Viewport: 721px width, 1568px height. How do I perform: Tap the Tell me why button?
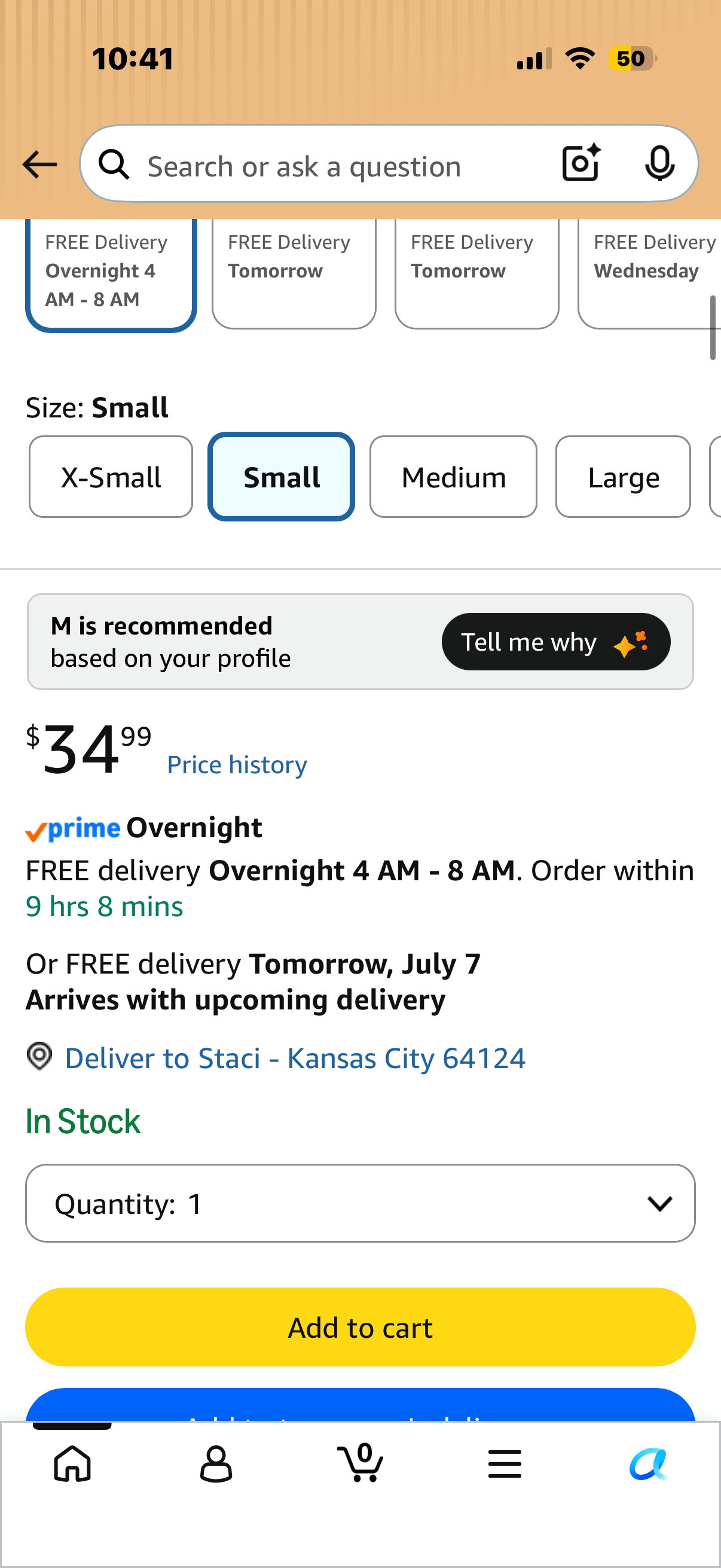pos(556,642)
